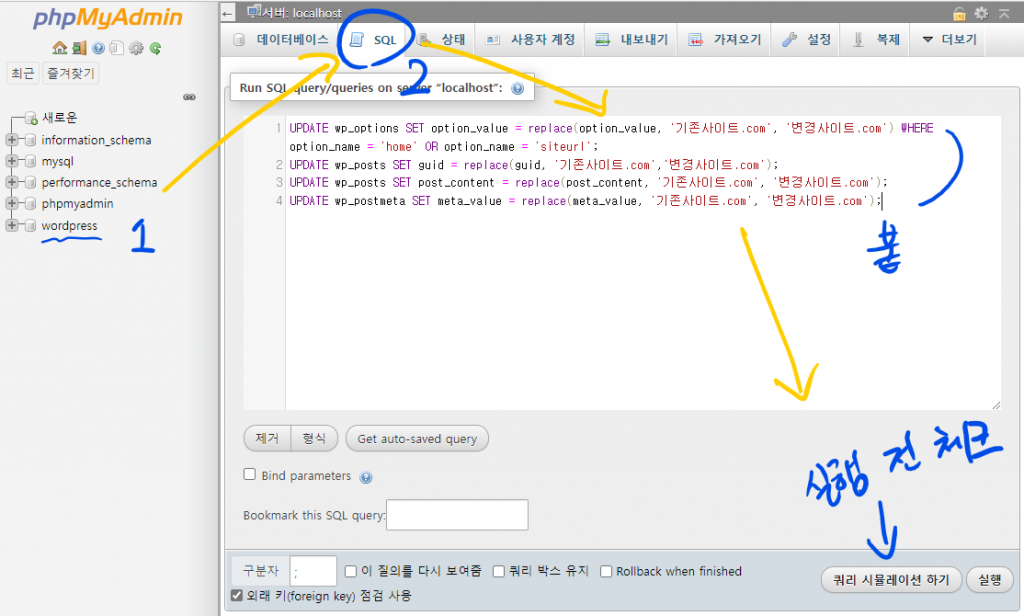Click the phpMyAdmin logo
This screenshot has height=616, width=1024.
point(108,18)
